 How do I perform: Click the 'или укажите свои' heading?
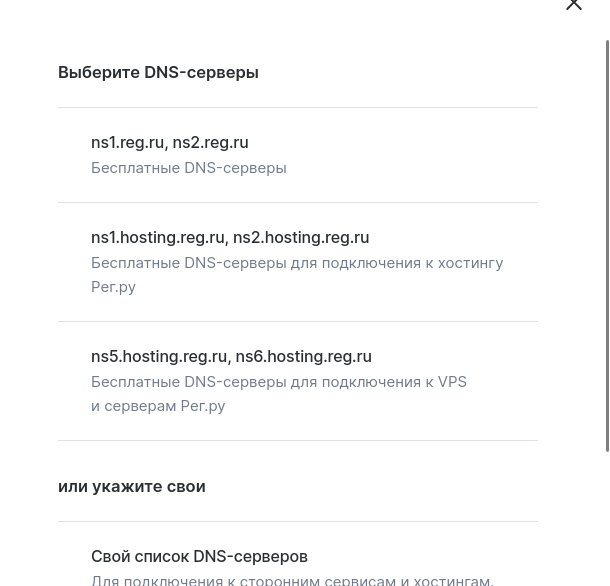(x=131, y=486)
